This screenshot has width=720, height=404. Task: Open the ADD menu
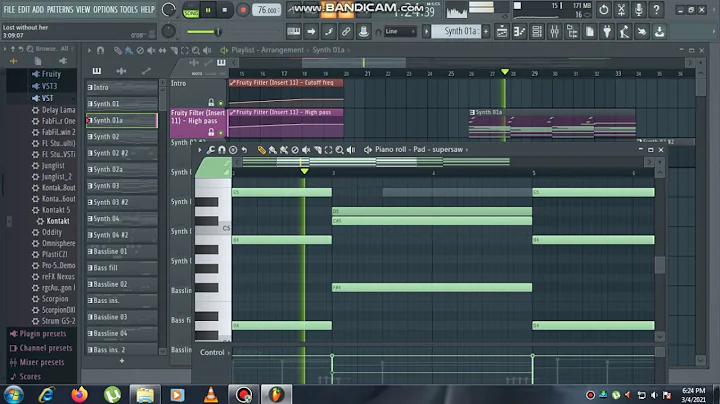38,9
